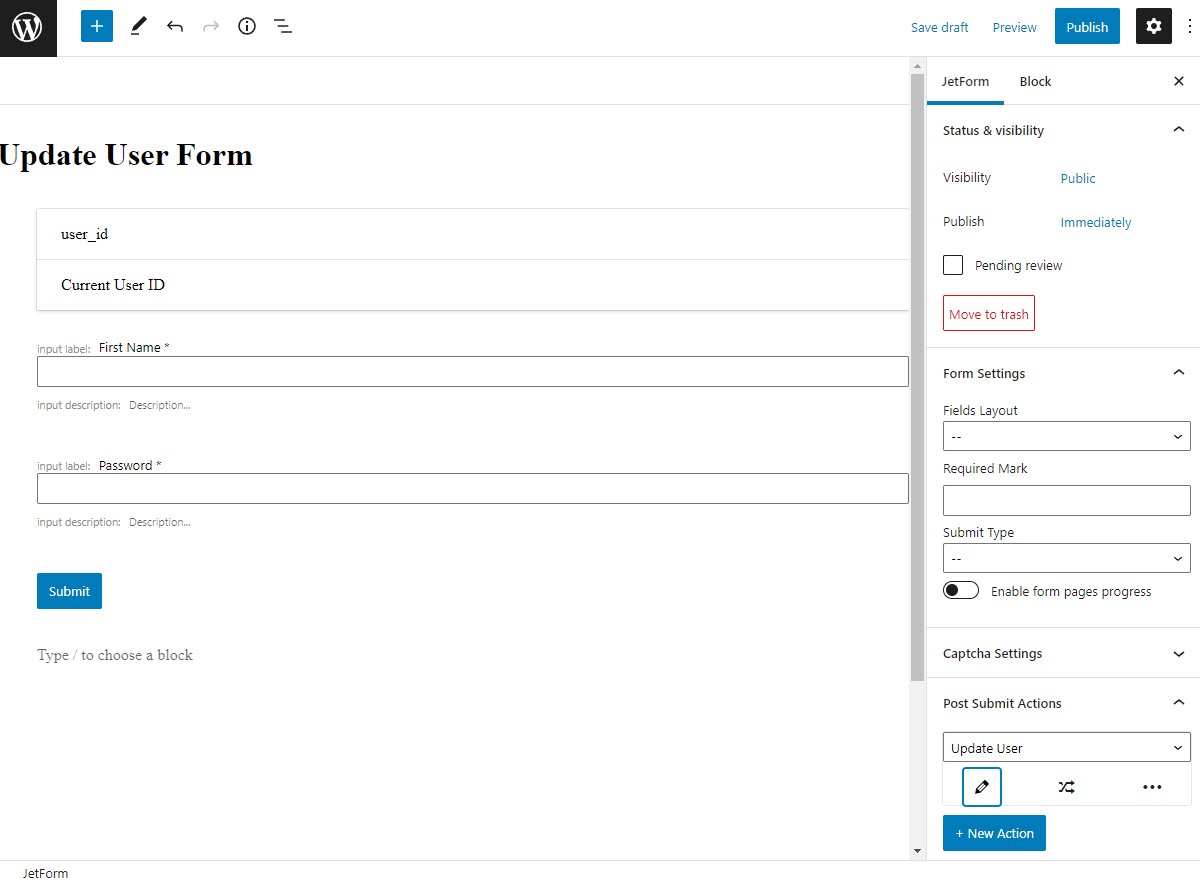Check the Pending review checkbox
Viewport: 1200px width, 882px height.
953,265
